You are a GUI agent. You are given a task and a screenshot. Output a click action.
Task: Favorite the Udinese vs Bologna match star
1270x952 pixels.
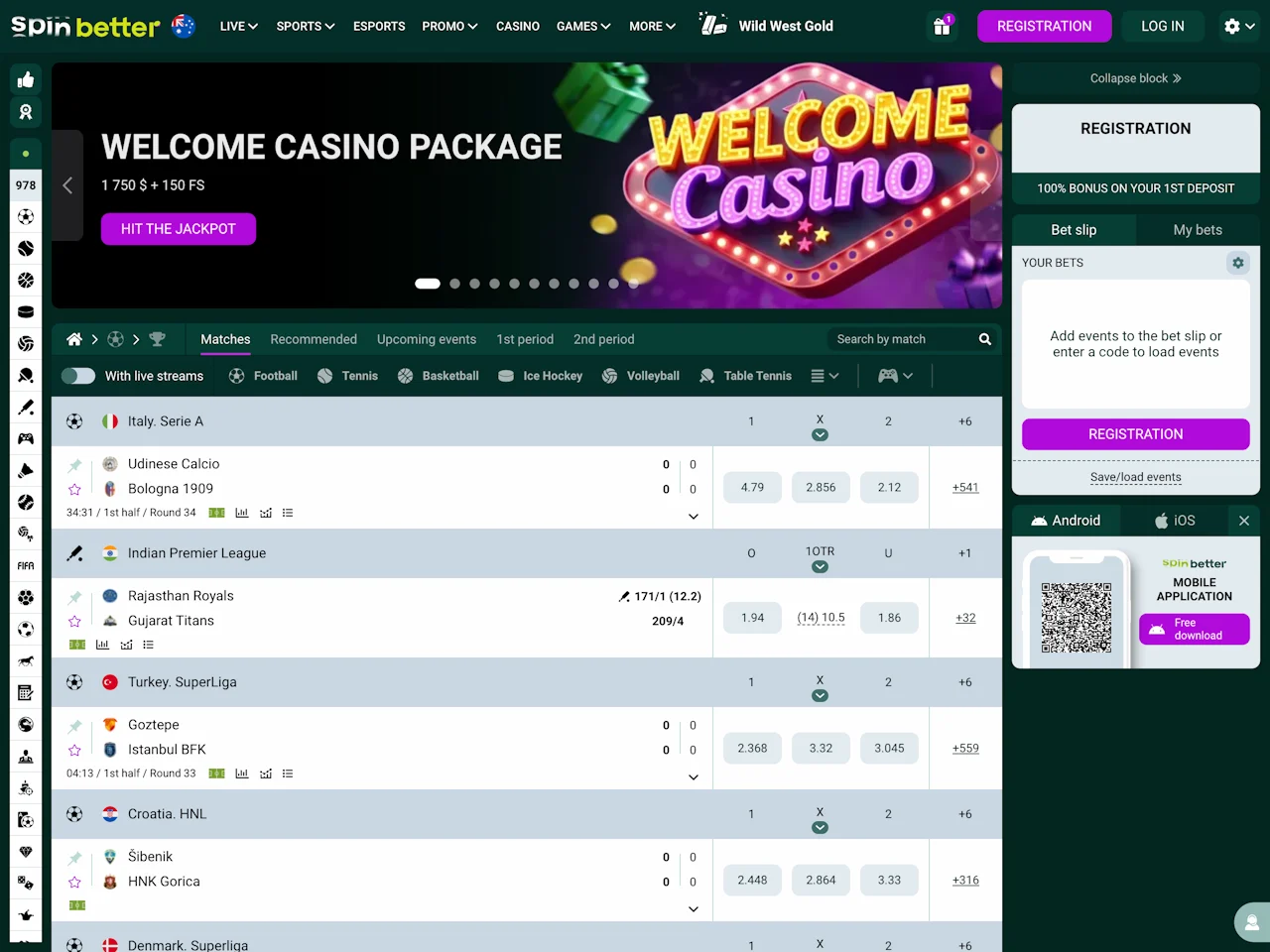click(x=74, y=489)
